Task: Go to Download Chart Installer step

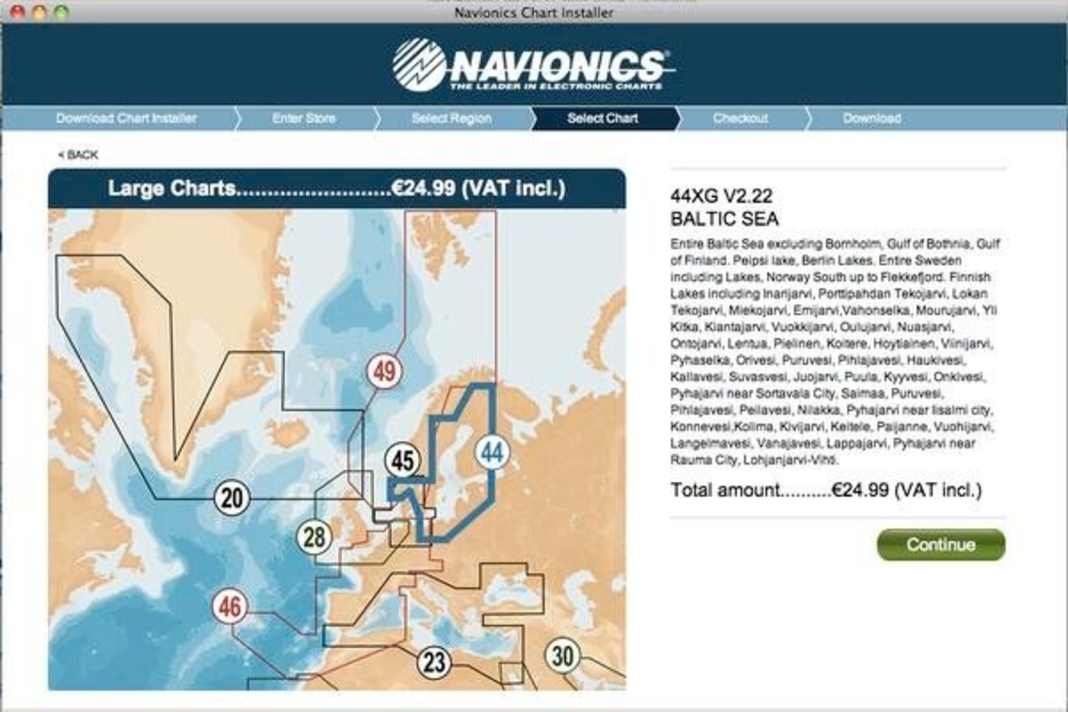Action: click(x=126, y=119)
